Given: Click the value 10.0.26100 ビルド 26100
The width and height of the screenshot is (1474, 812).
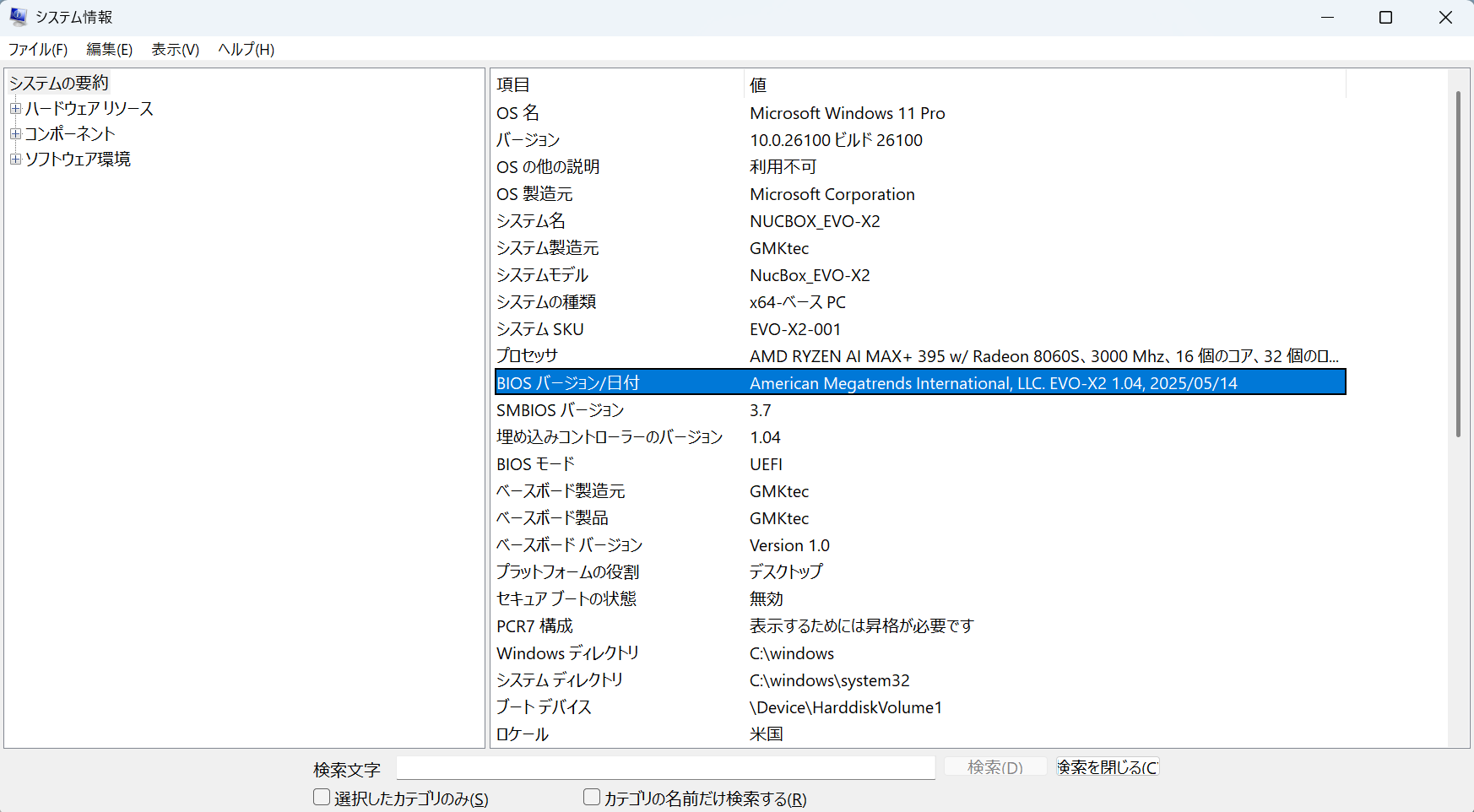Looking at the screenshot, I should point(837,140).
